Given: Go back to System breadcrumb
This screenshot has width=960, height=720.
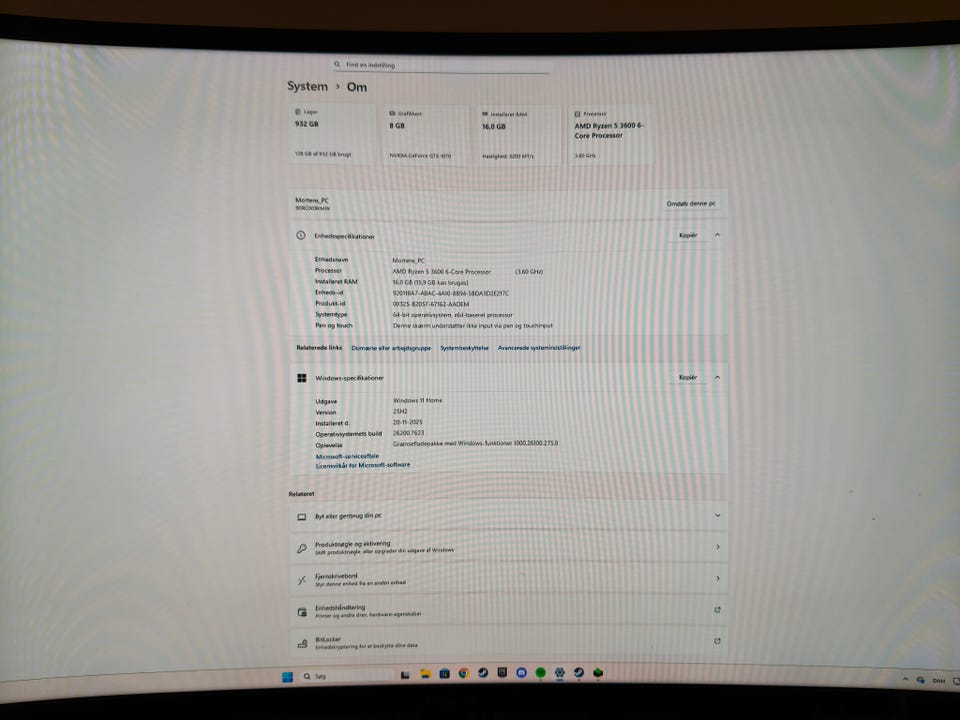Looking at the screenshot, I should pos(307,86).
